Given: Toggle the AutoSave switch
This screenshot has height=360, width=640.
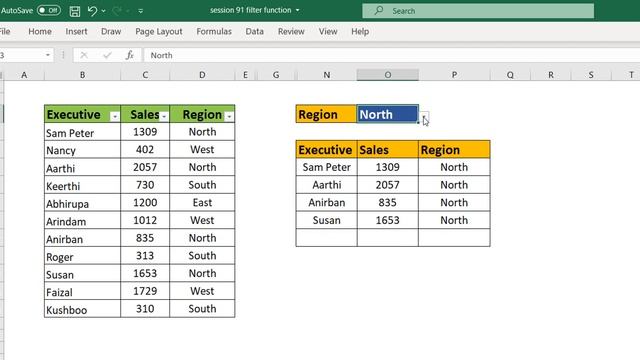Looking at the screenshot, I should click(x=49, y=10).
